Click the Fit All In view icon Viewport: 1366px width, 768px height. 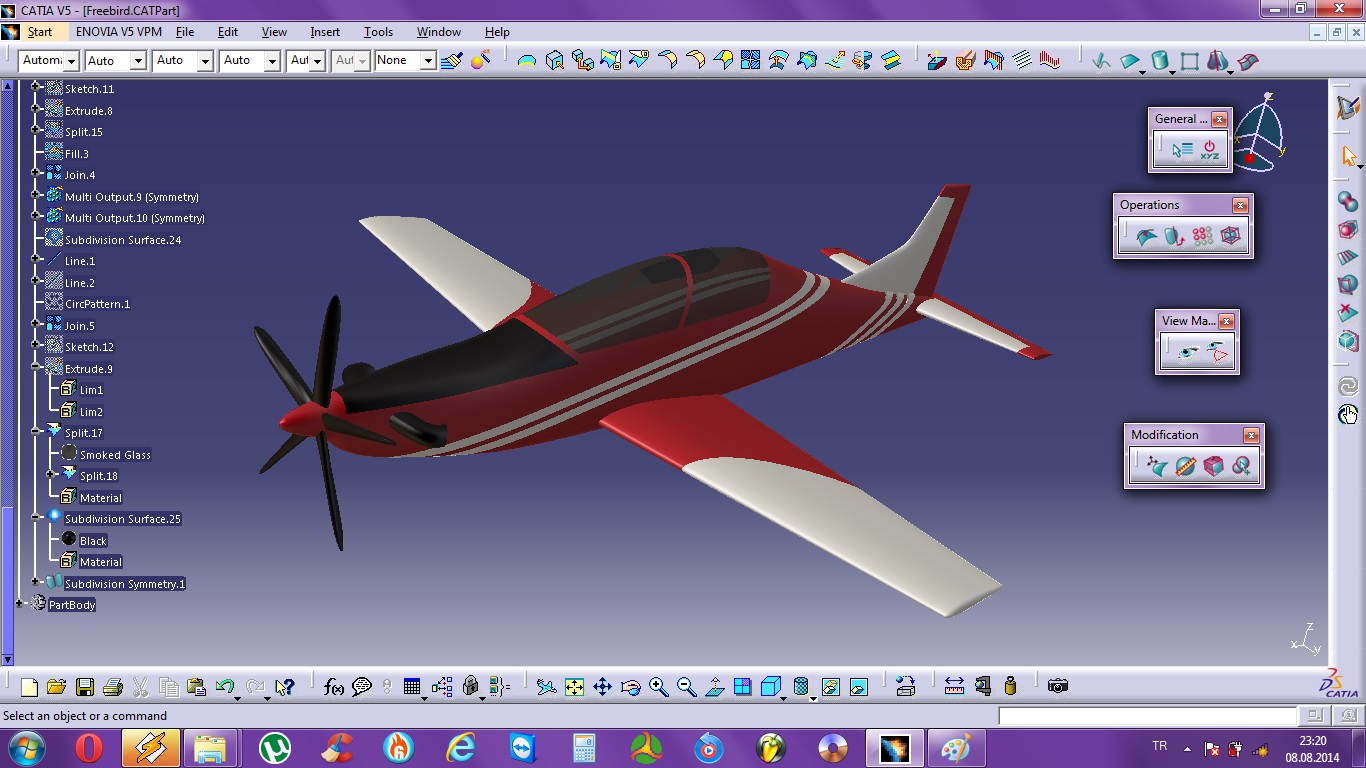click(x=574, y=687)
